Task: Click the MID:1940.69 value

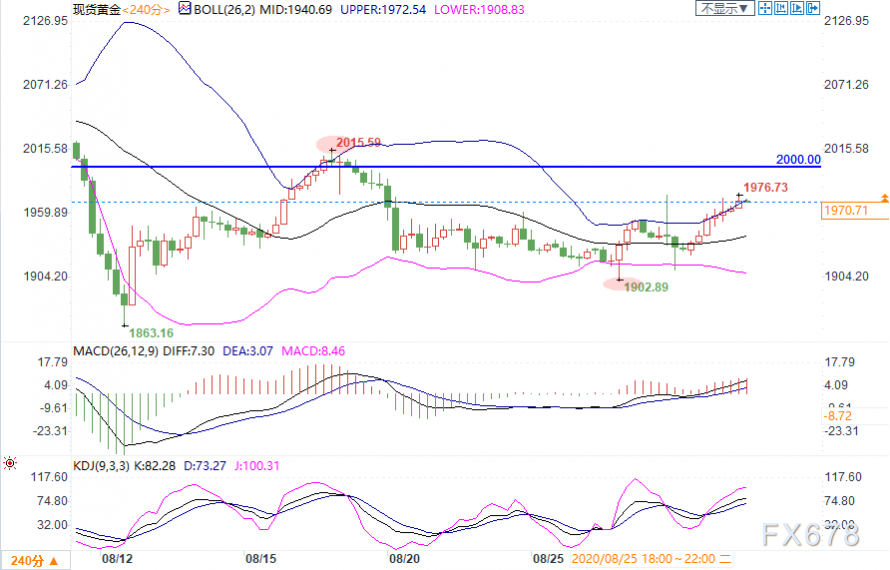Action: pyautogui.click(x=296, y=10)
